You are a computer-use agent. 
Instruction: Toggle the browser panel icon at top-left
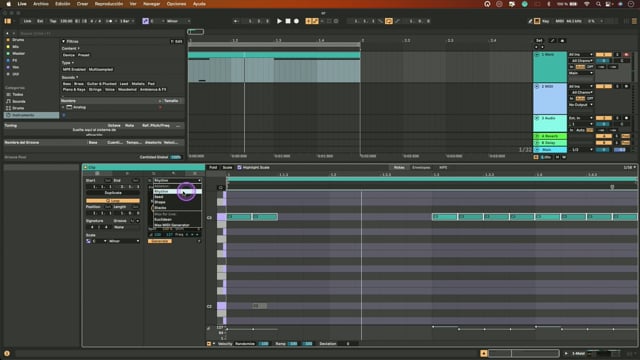click(7, 21)
